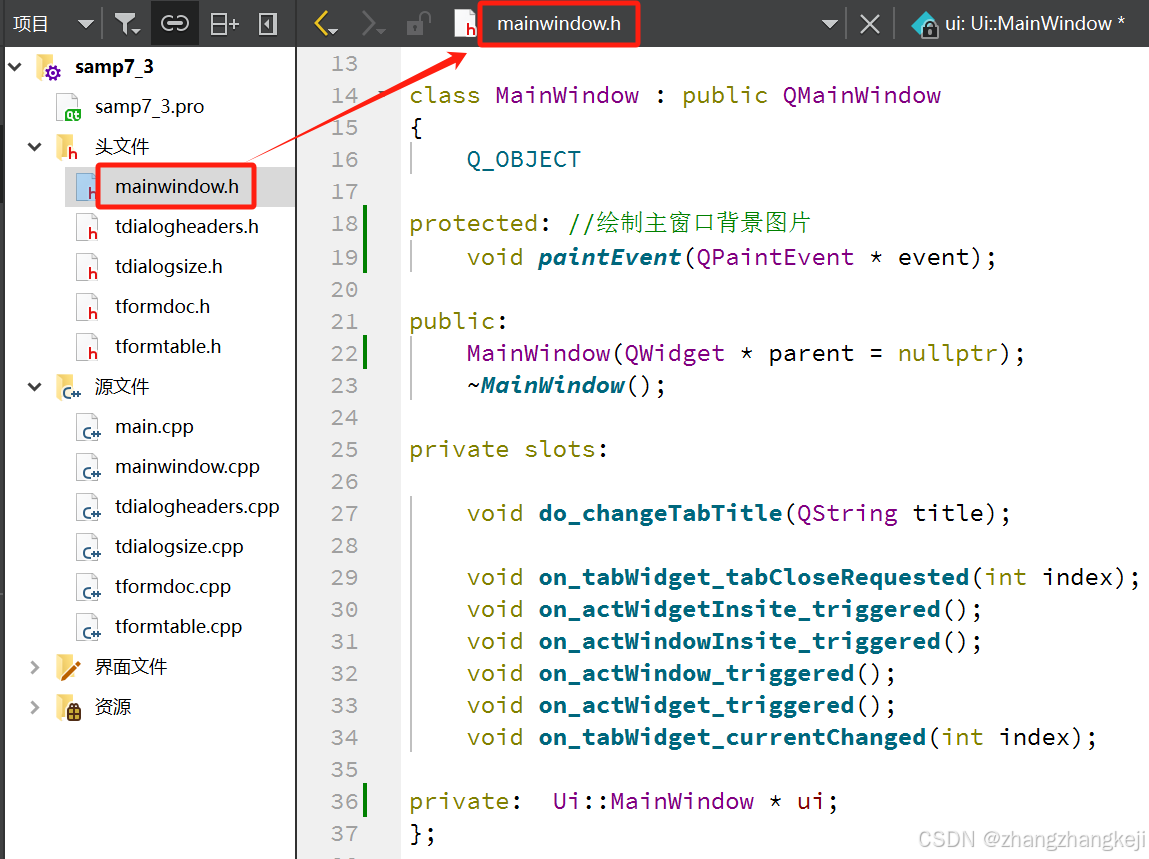Image resolution: width=1149 pixels, height=859 pixels.
Task: Open tdialogheaders.h header file
Action: tap(187, 226)
